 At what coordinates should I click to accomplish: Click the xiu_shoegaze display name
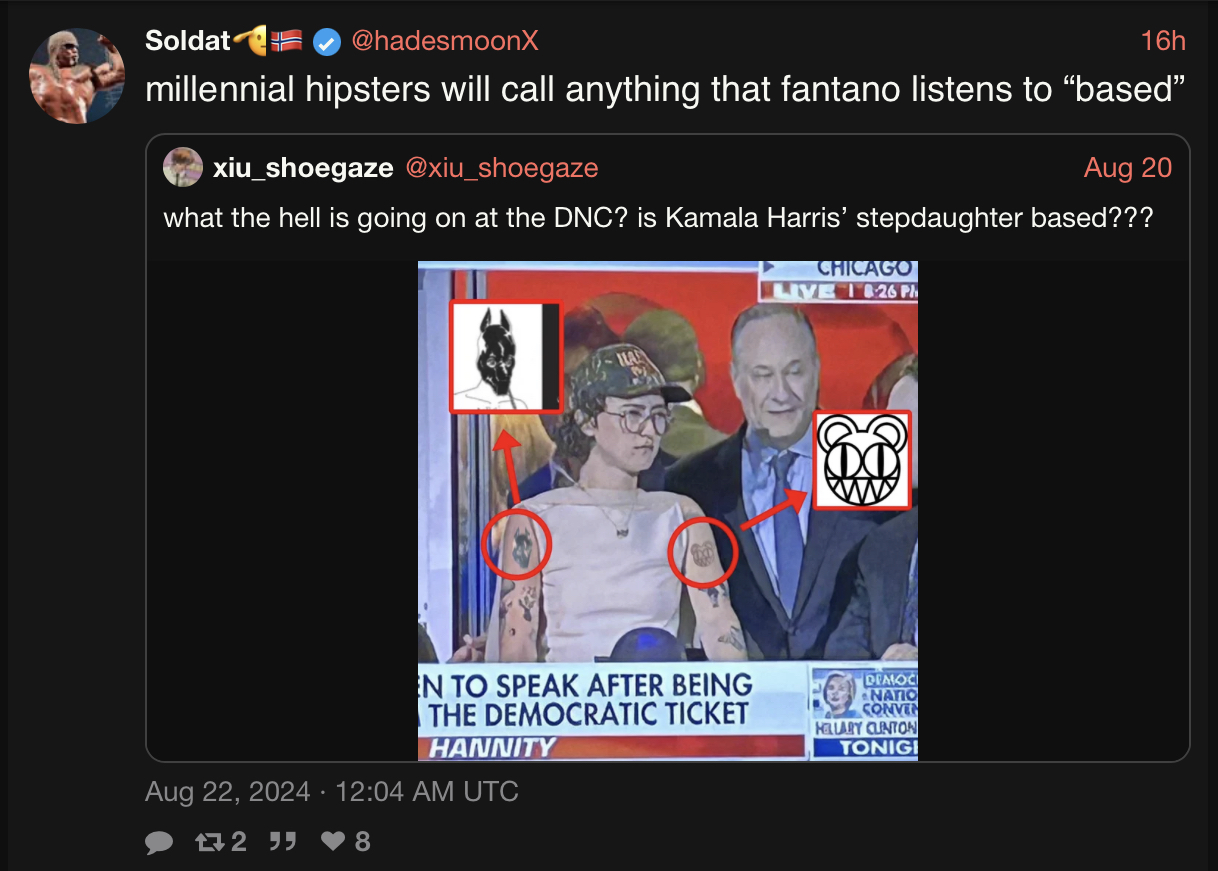pyautogui.click(x=303, y=168)
